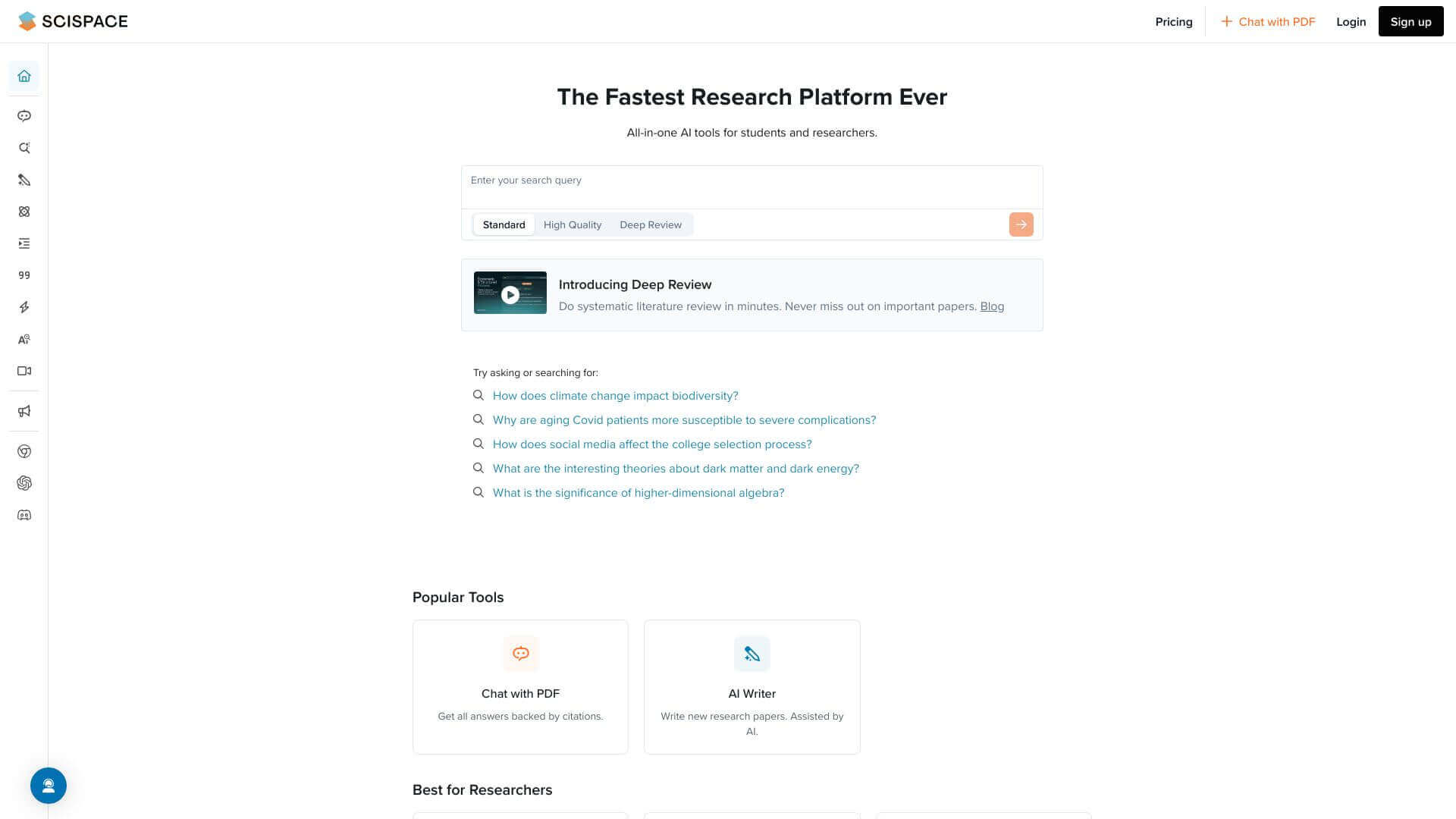Keep Standard mode selected
1456x819 pixels.
(x=503, y=224)
